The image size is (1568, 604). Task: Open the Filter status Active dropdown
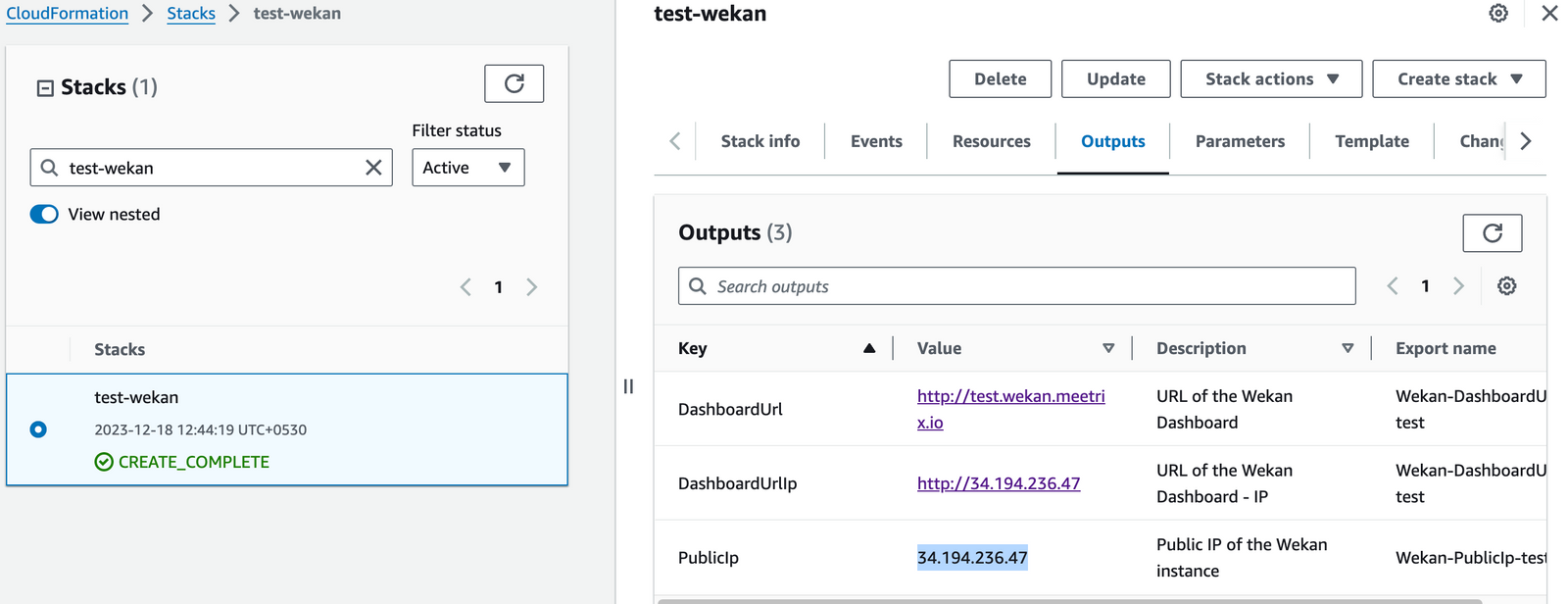[467, 168]
